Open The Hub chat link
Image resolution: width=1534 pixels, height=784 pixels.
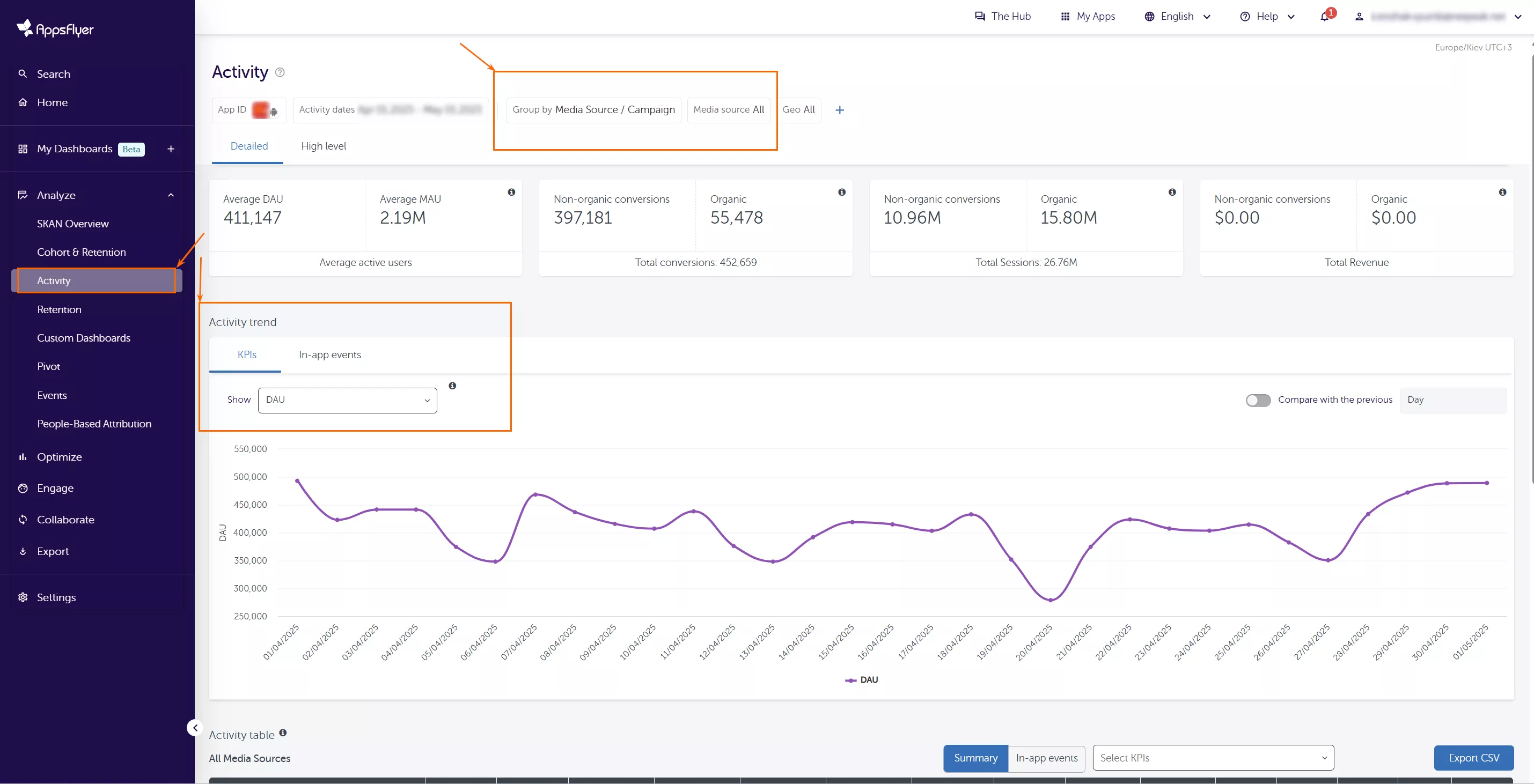point(1003,16)
